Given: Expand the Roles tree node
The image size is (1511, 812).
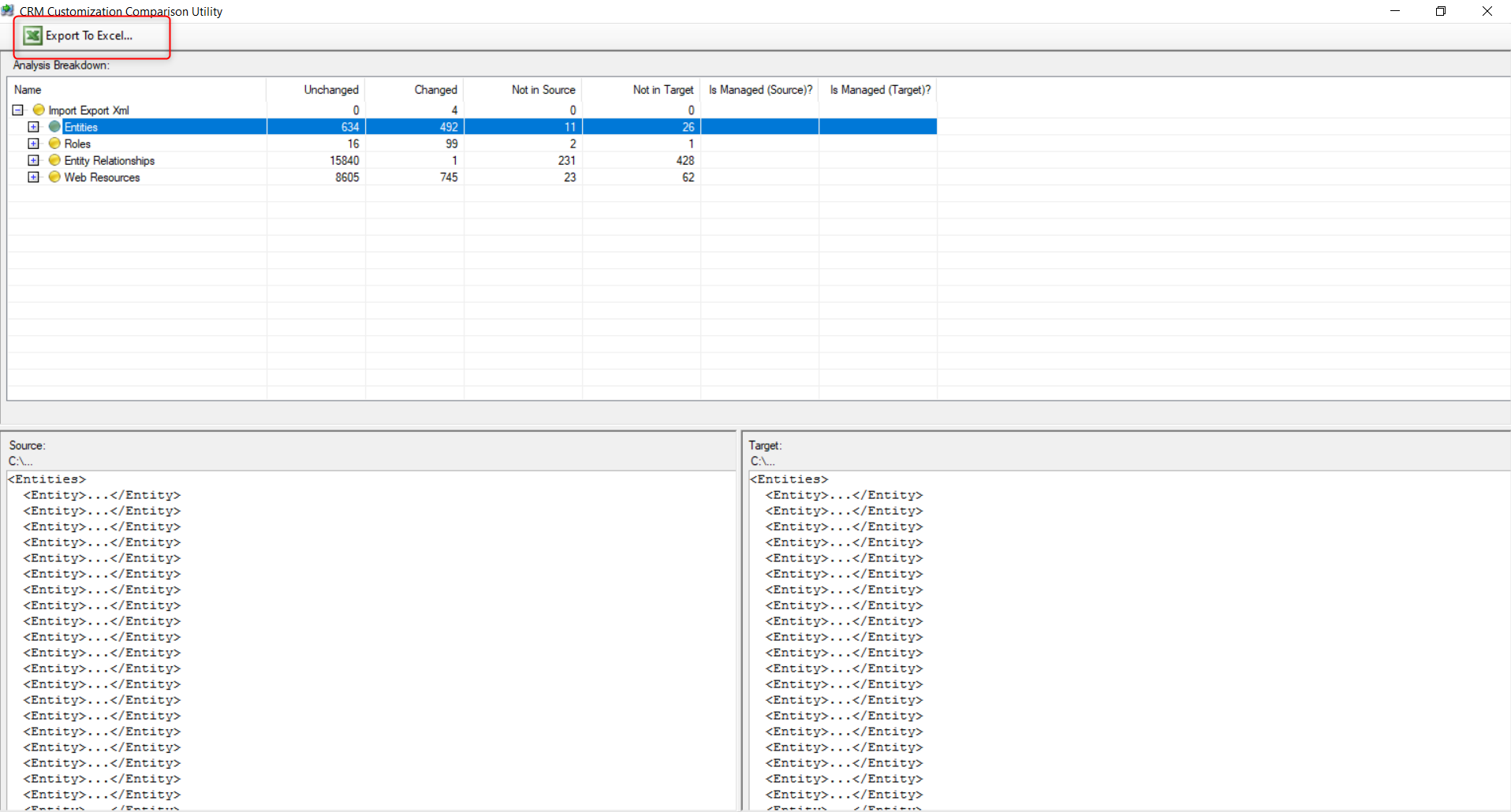Looking at the screenshot, I should click(33, 143).
